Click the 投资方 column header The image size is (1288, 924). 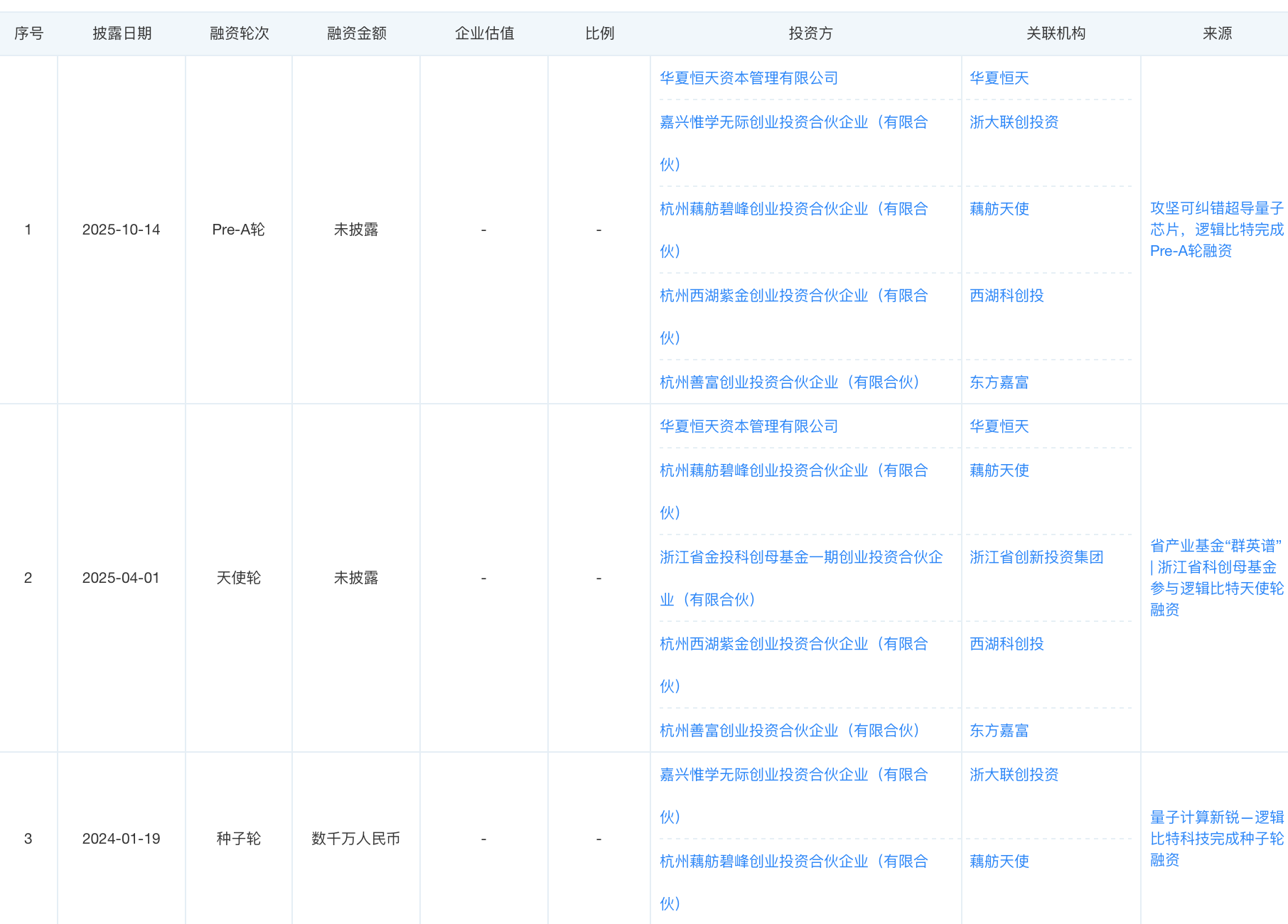click(x=810, y=33)
